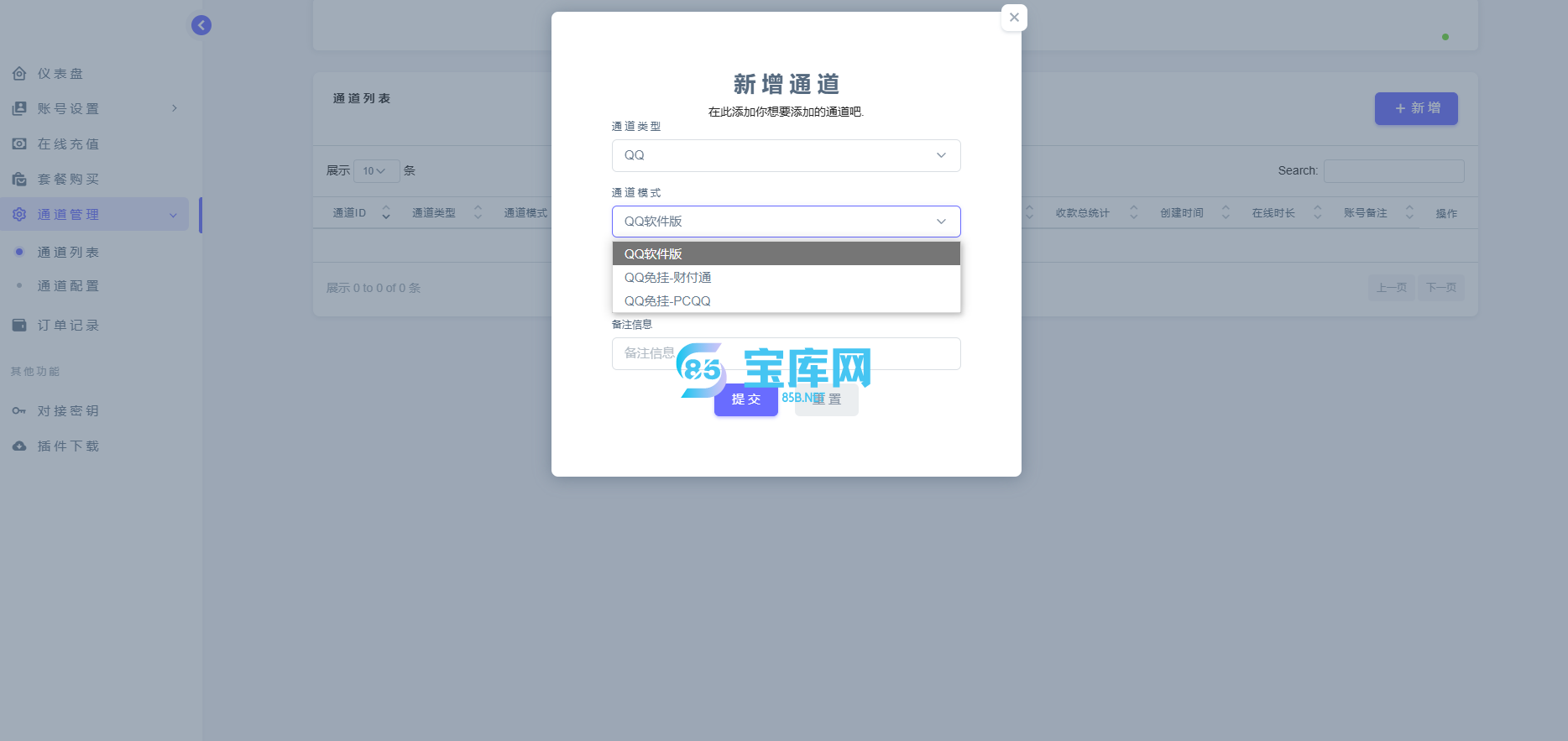Select the QQ软件版 option
Image resolution: width=1568 pixels, height=741 pixels.
click(786, 253)
